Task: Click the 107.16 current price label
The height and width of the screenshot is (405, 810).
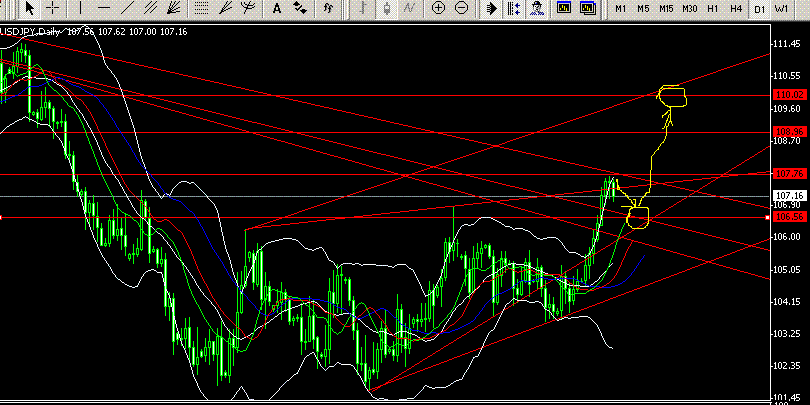Action: click(x=790, y=195)
